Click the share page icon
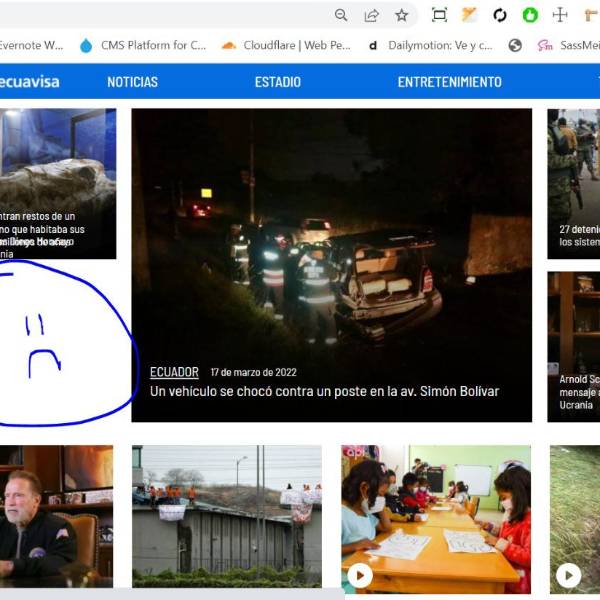 point(371,15)
